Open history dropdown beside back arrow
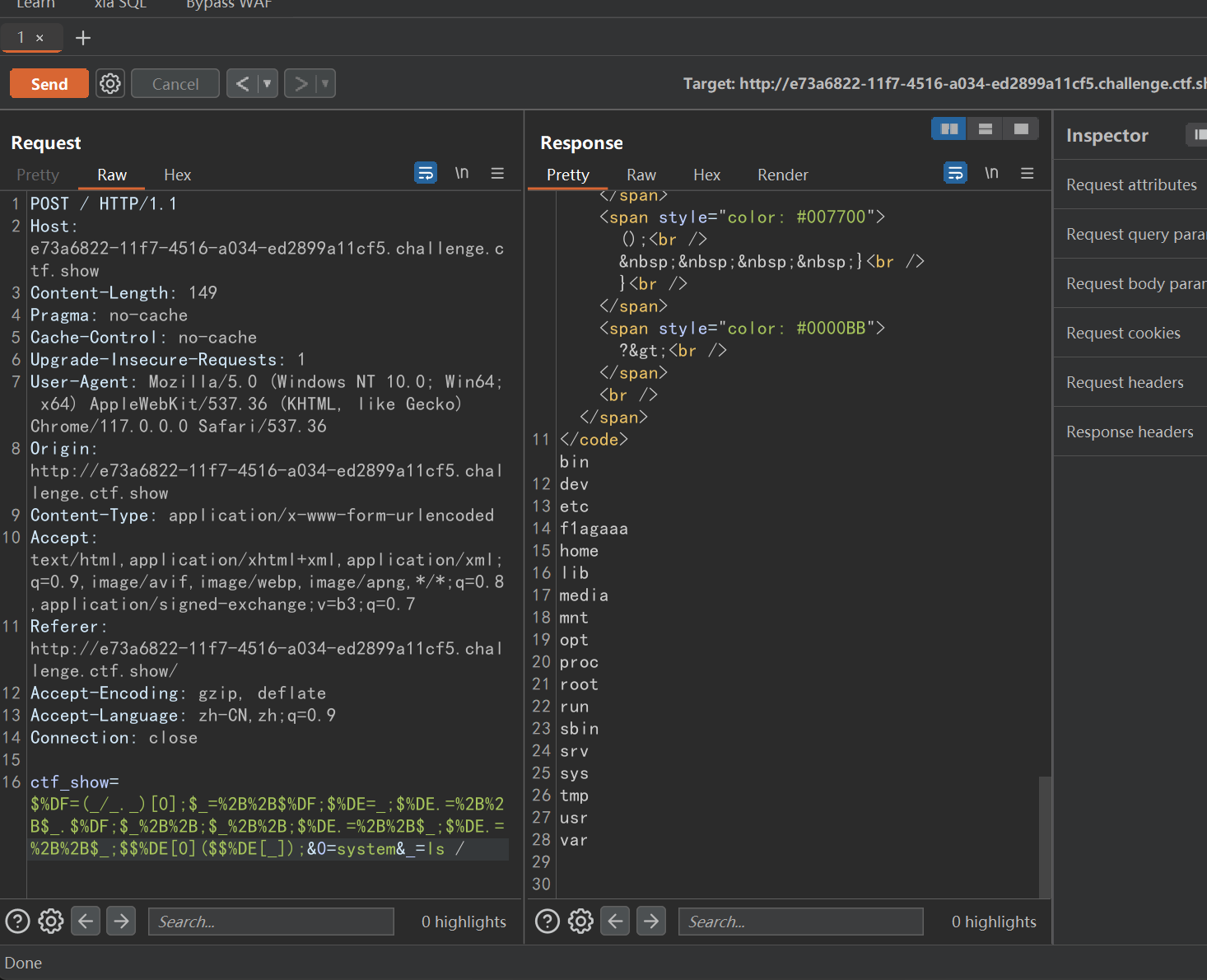The image size is (1207, 980). click(x=268, y=84)
